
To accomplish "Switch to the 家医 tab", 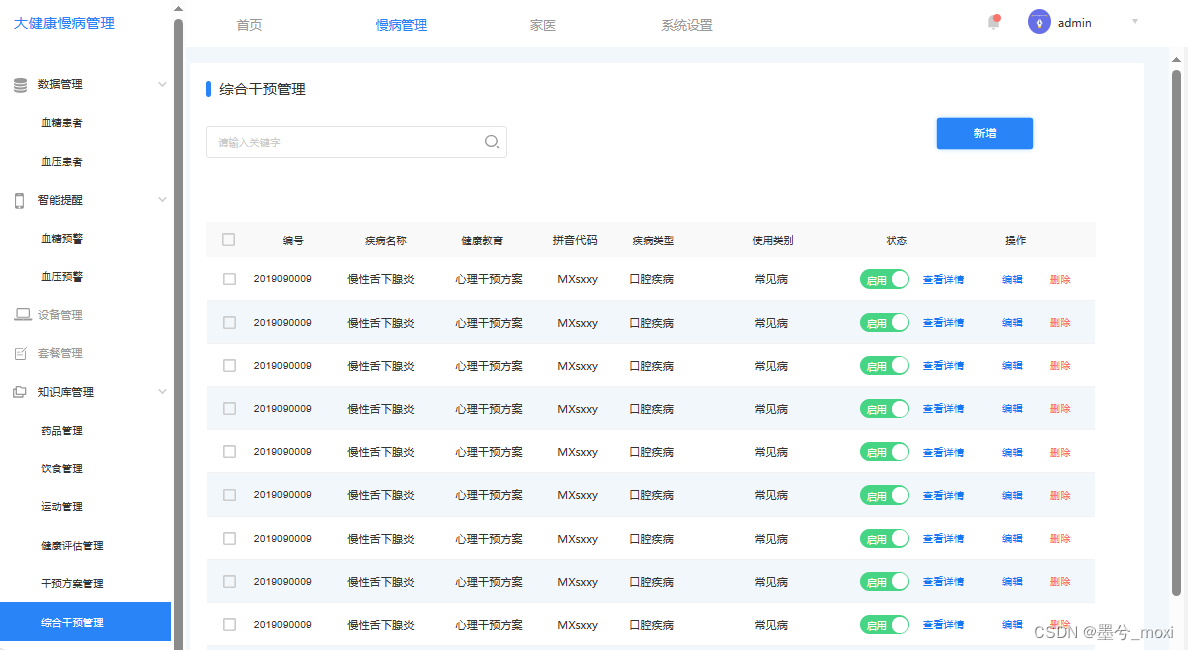I will point(542,25).
